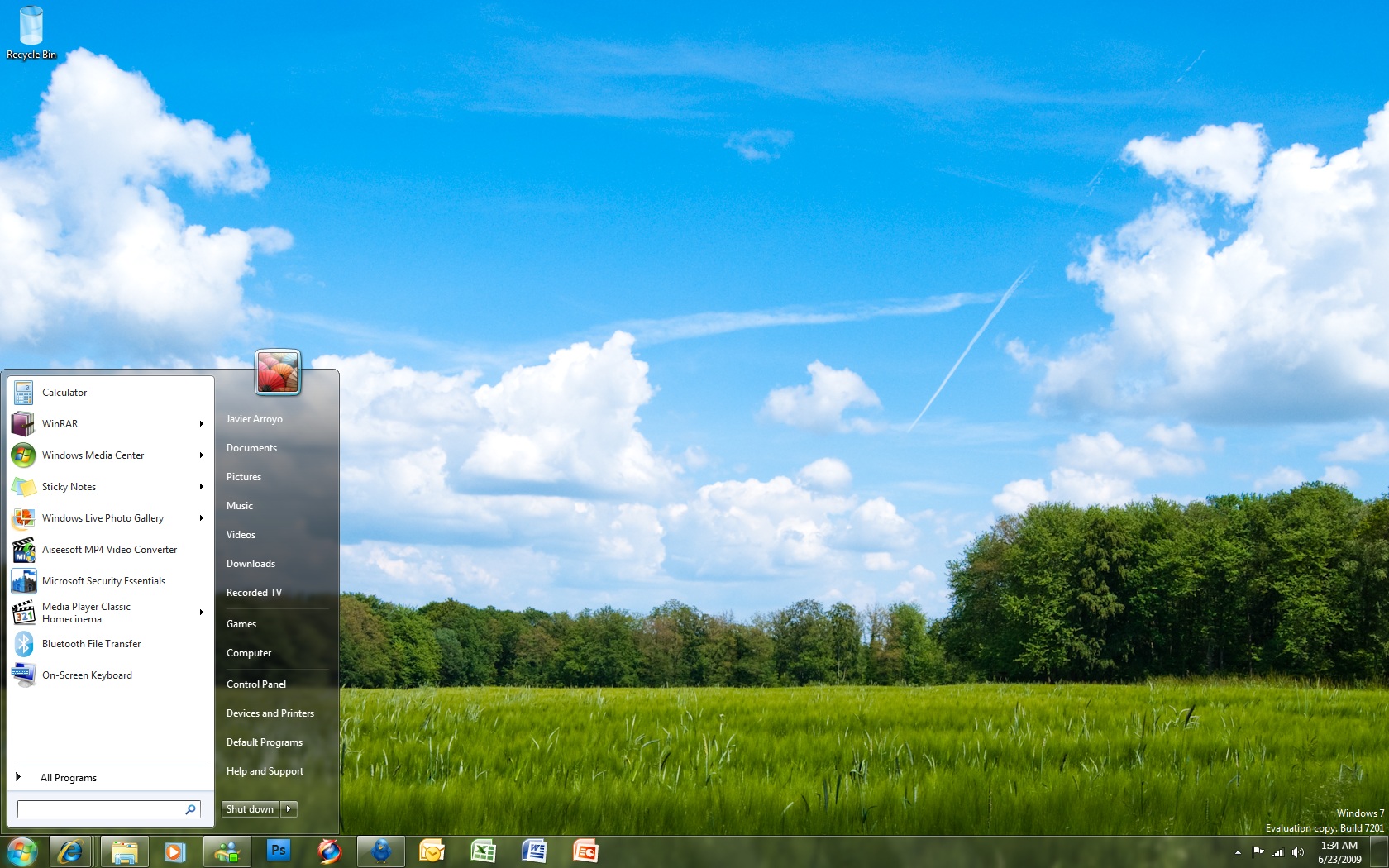1389x868 pixels.
Task: Click the volume speaker tray icon
Action: [1298, 852]
